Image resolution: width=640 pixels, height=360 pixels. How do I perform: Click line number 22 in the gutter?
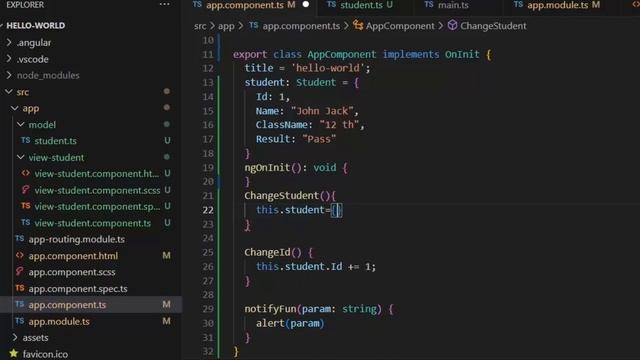208,210
